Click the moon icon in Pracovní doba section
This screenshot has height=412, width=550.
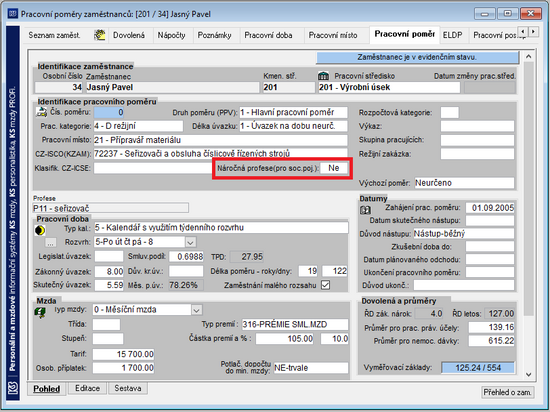pos(40,230)
